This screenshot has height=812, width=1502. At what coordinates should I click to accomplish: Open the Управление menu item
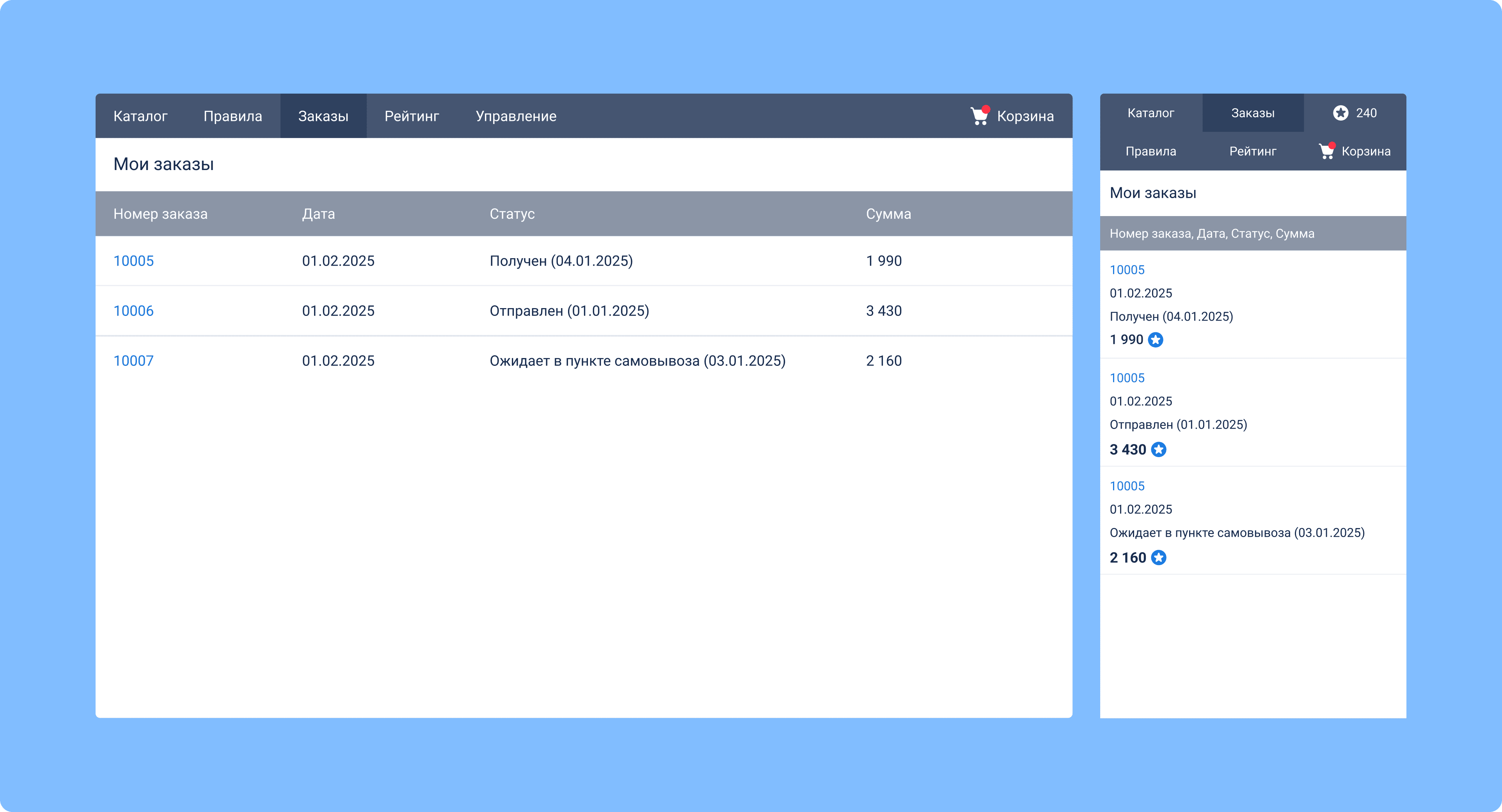516,116
